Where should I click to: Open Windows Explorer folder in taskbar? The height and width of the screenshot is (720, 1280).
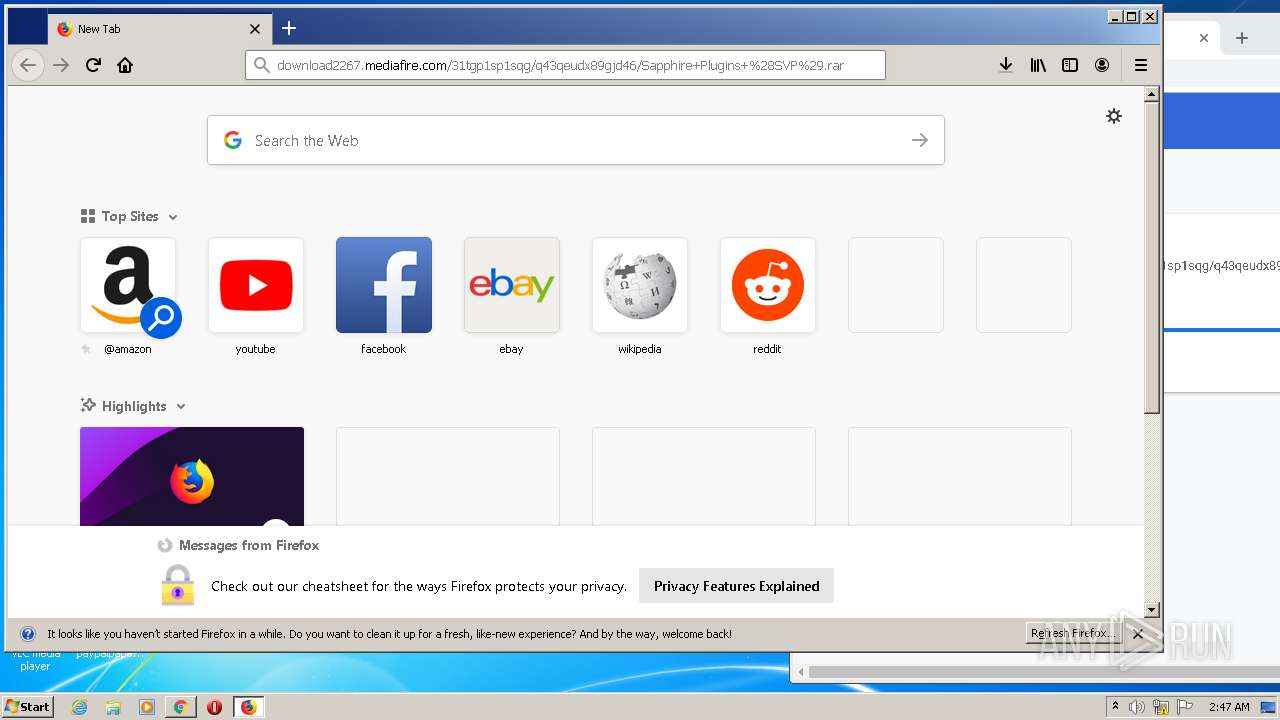coord(113,707)
